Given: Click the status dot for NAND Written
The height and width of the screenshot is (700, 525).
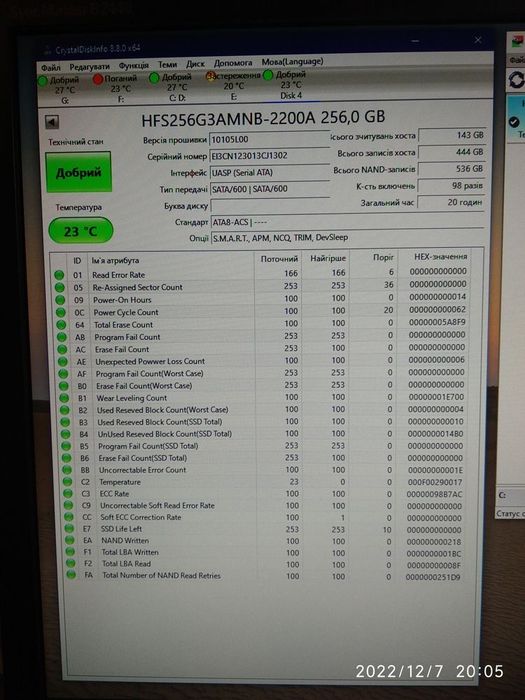Looking at the screenshot, I should [x=70, y=540].
